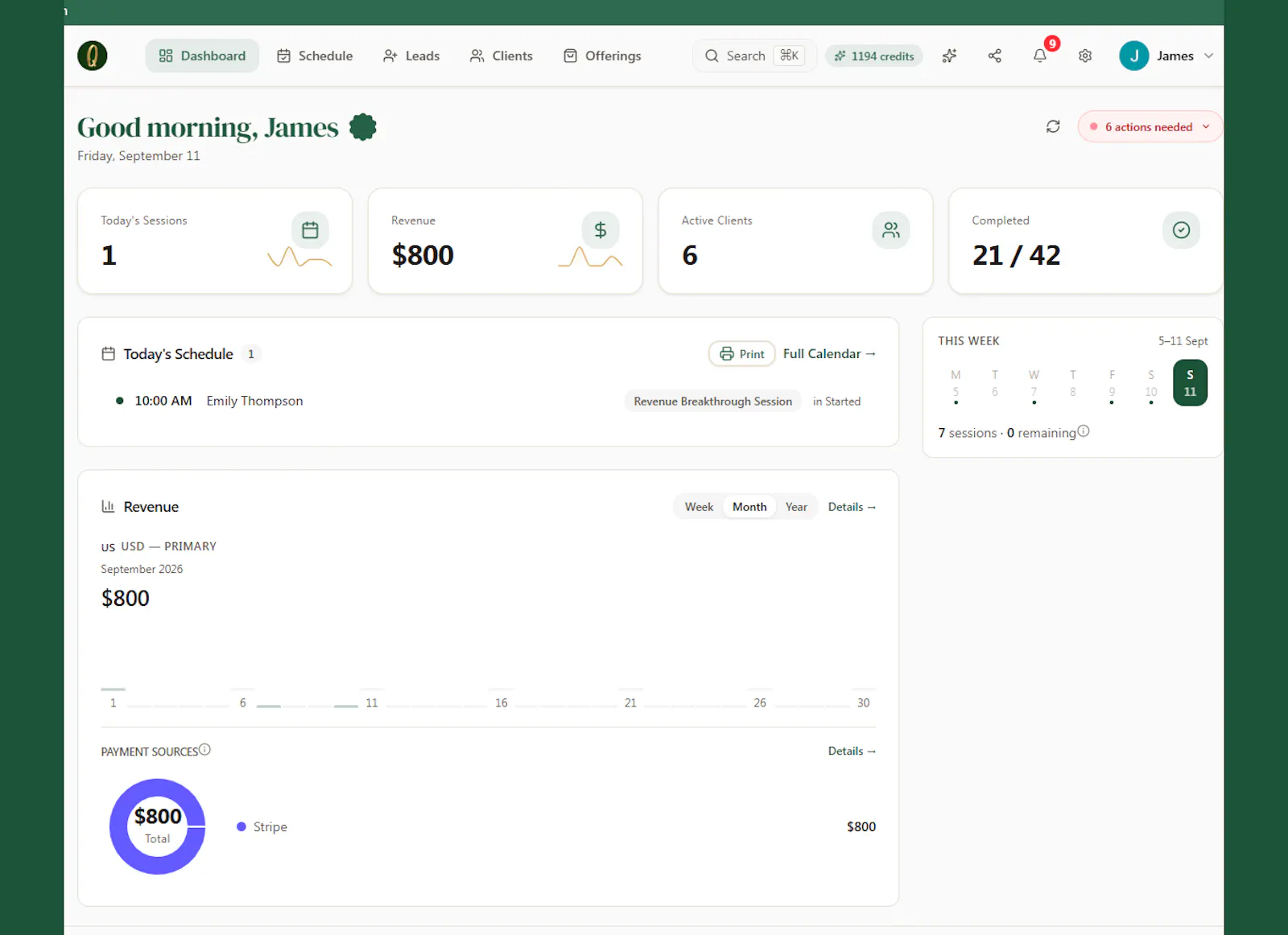Go to the Schedule tab
This screenshot has height=935, width=1288.
click(315, 56)
